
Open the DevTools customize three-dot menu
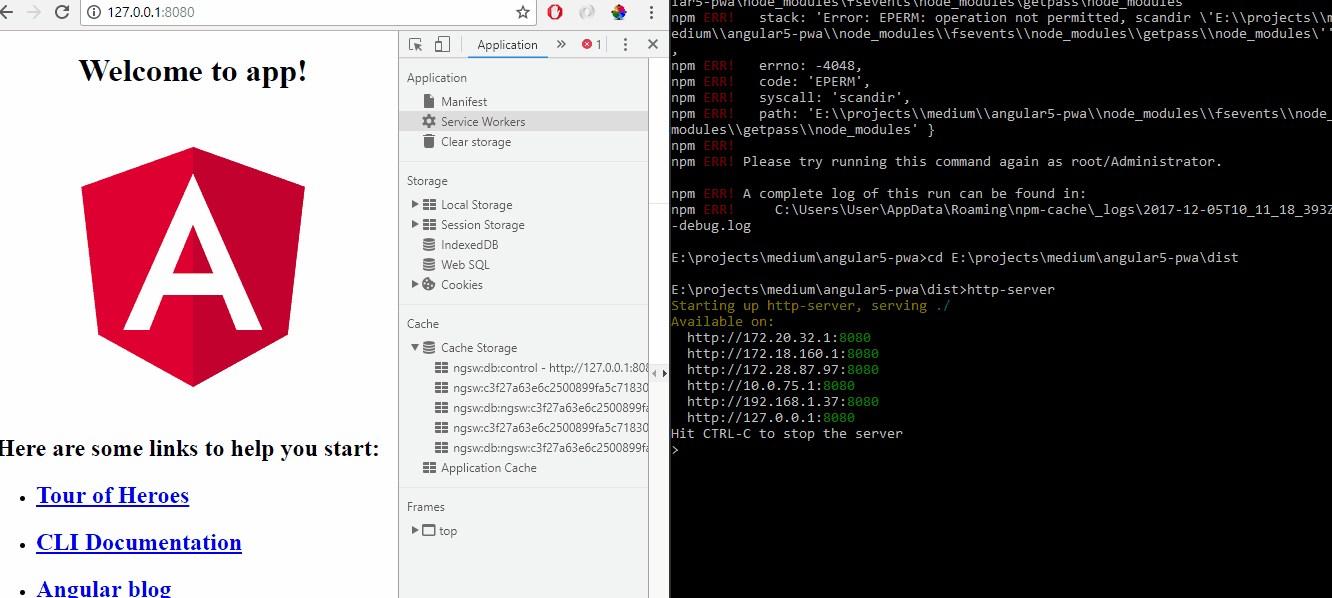[x=625, y=44]
